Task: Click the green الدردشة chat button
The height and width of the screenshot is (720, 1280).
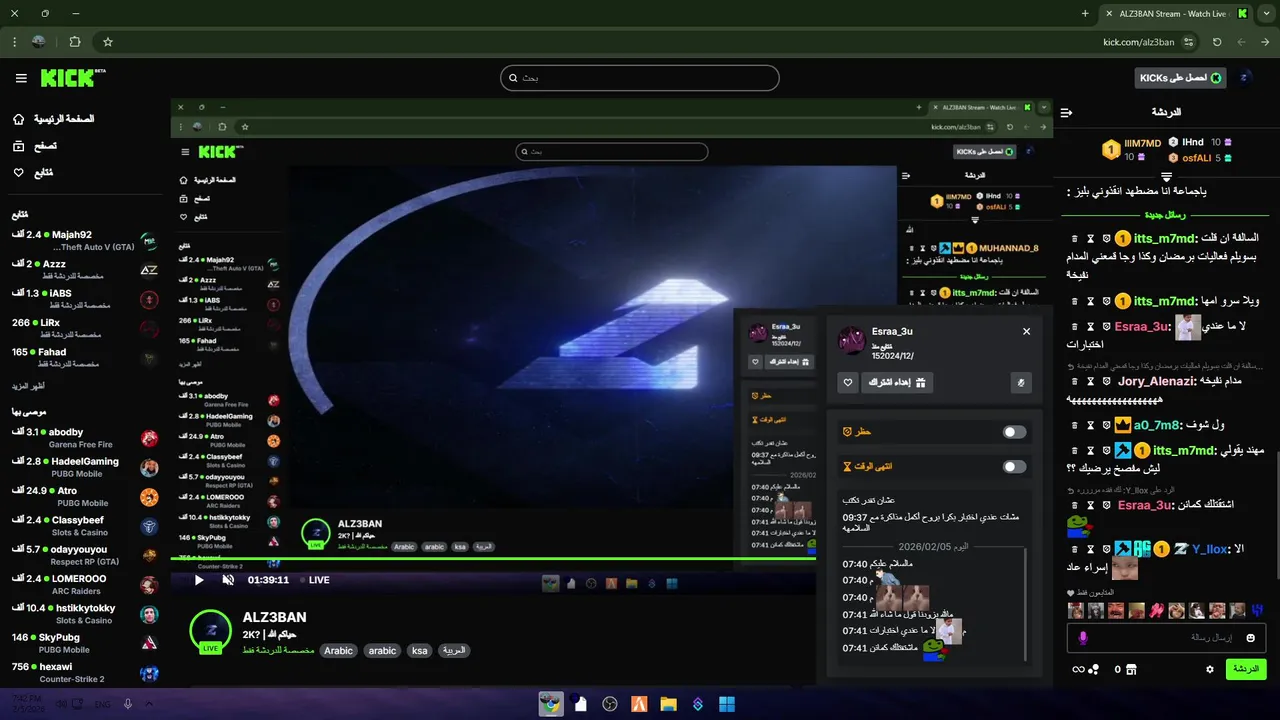Action: 1246,669
